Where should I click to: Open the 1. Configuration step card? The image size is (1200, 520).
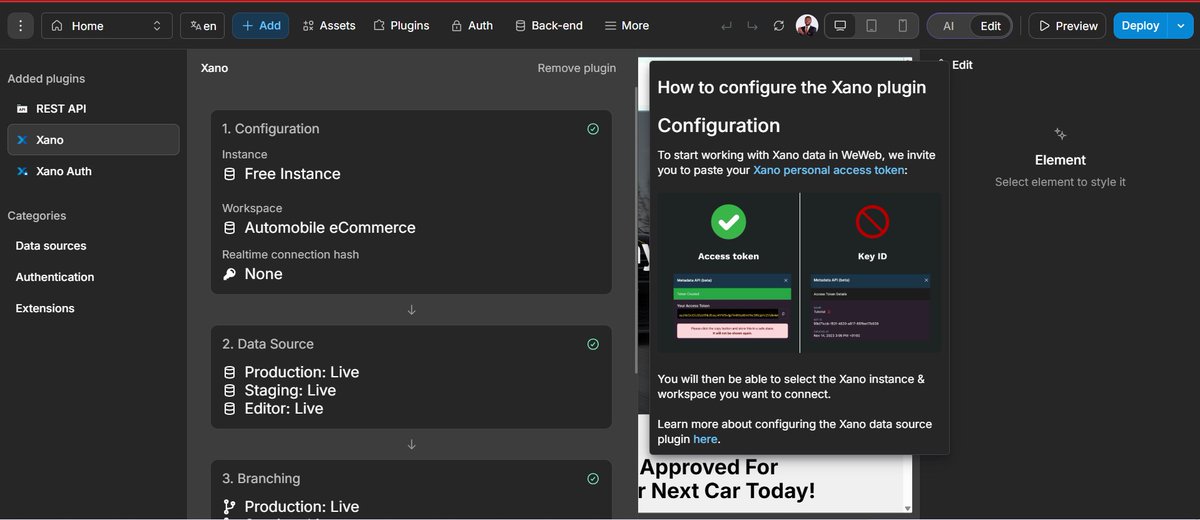[x=411, y=202]
